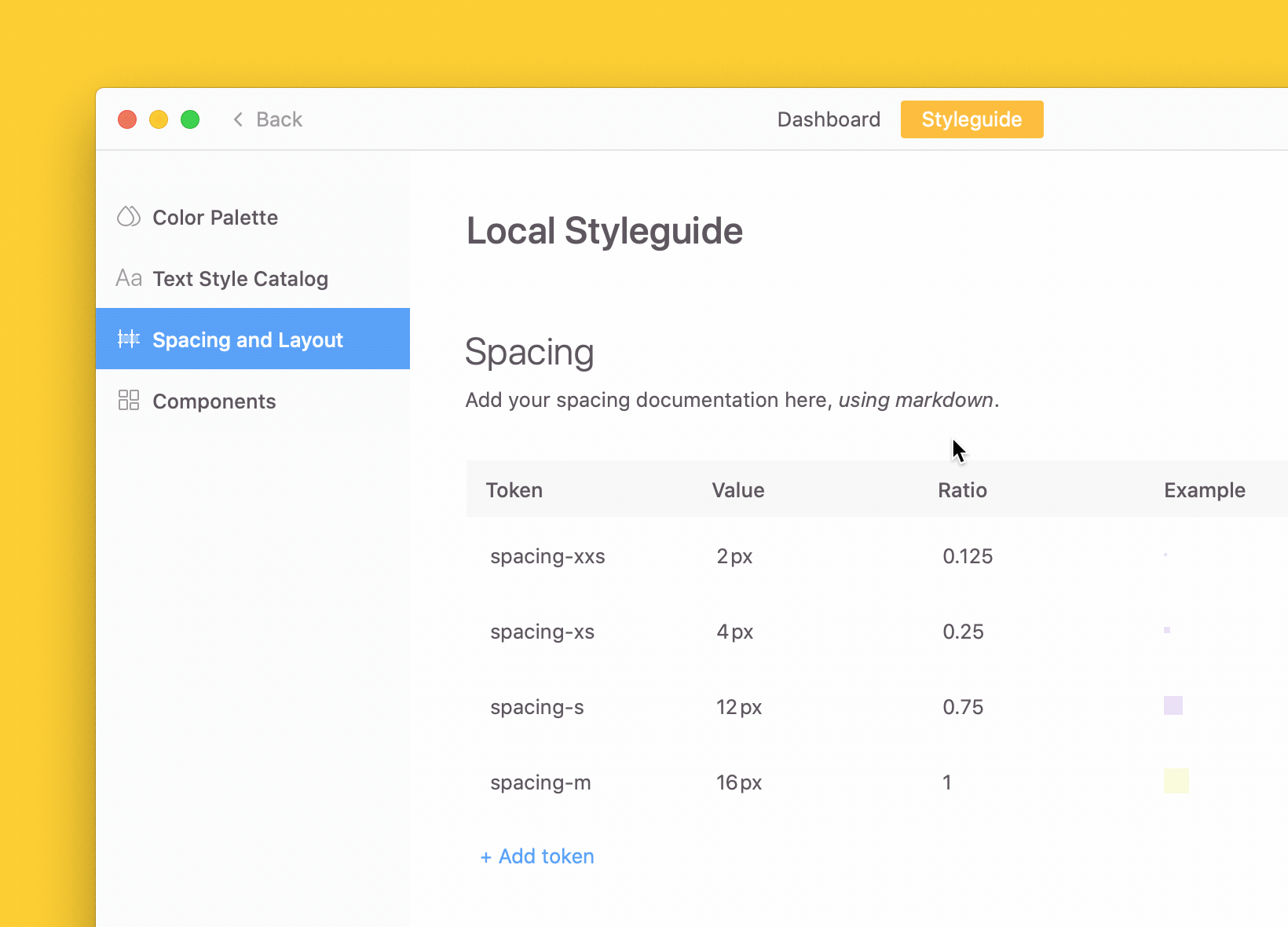Click the Back chevron arrow icon
The width and height of the screenshot is (1288, 927).
[238, 119]
